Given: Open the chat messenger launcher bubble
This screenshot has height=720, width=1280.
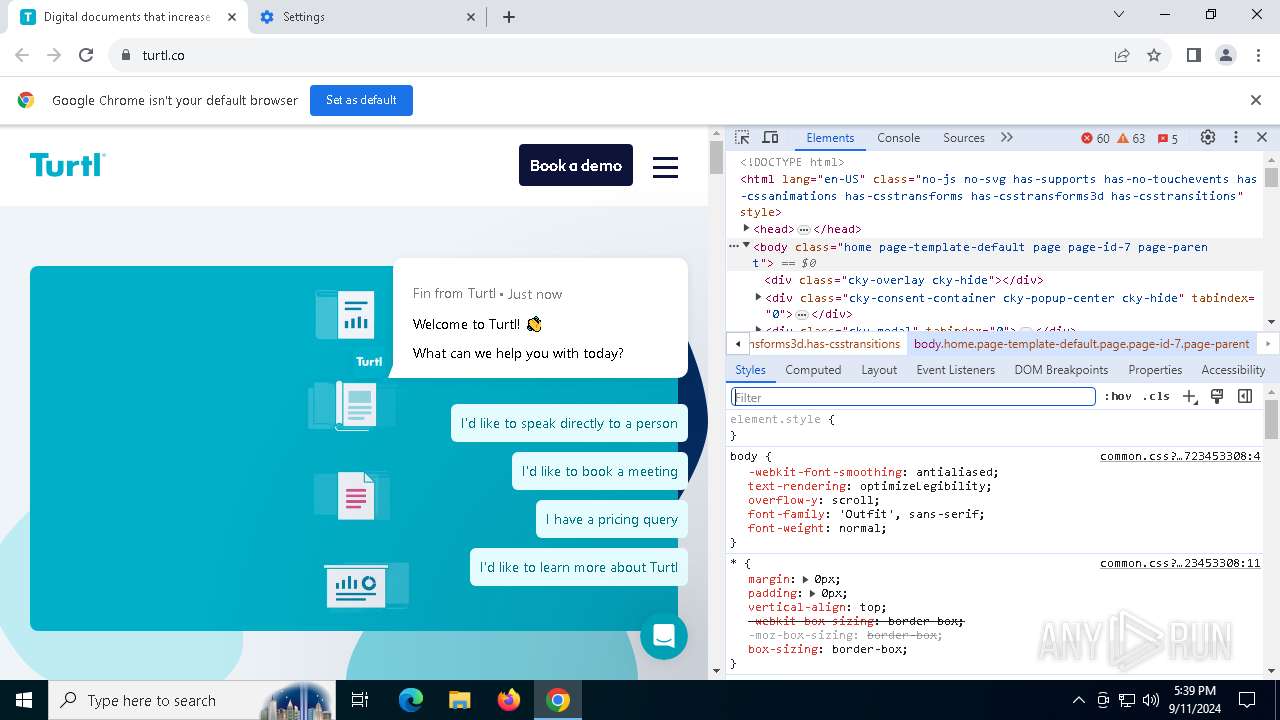Looking at the screenshot, I should 664,635.
